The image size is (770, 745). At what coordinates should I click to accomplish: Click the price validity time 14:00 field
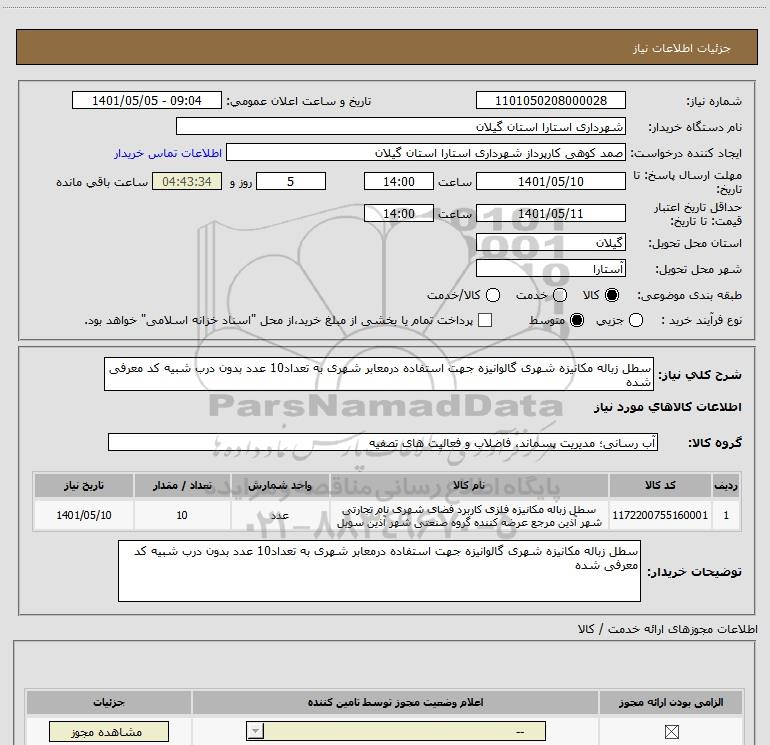[399, 213]
